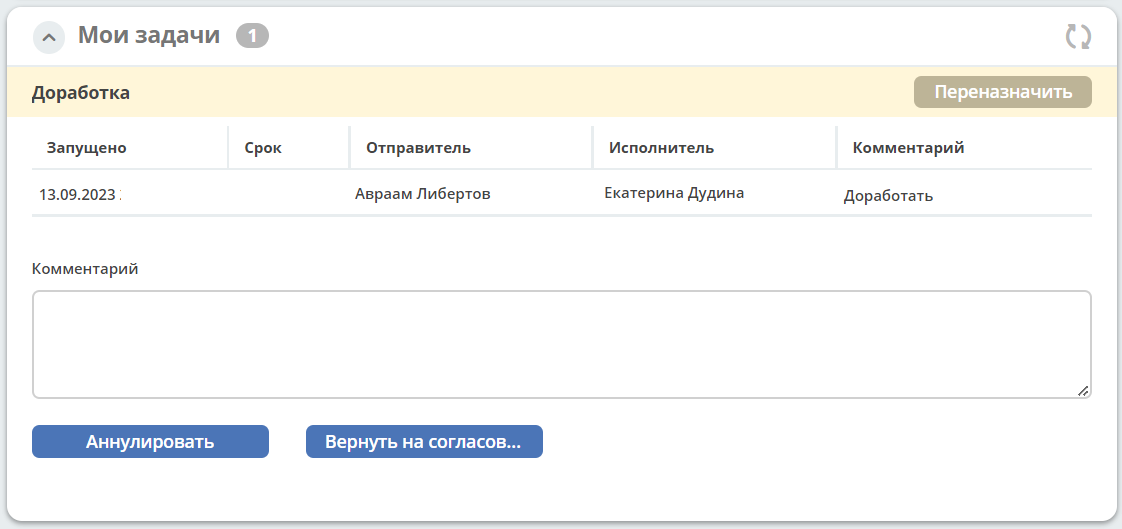The image size is (1122, 529).
Task: Click sender Авраам Либертов
Action: (423, 194)
